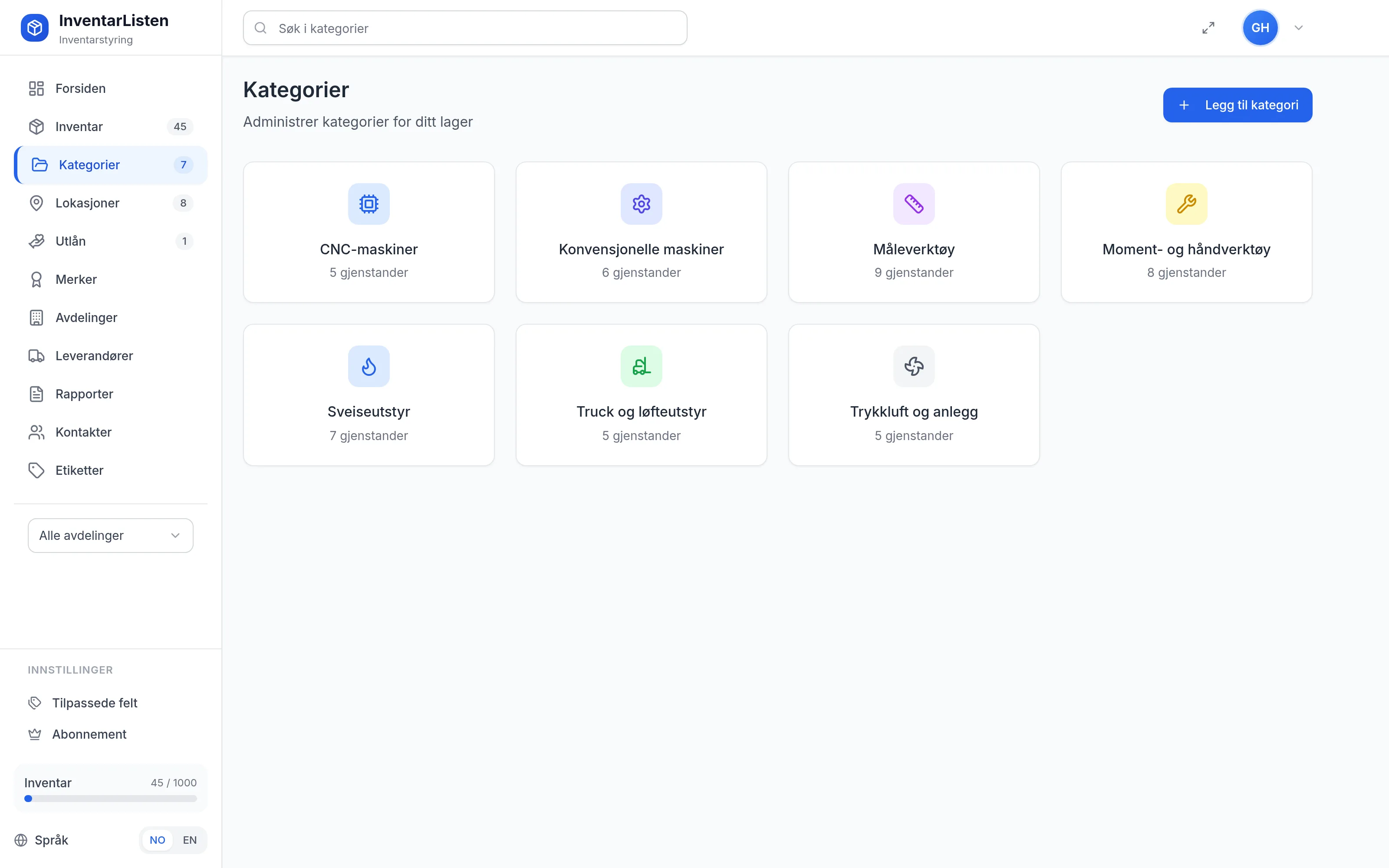The width and height of the screenshot is (1389, 868).
Task: Click the '9 gjenstander' count text
Action: tap(914, 273)
